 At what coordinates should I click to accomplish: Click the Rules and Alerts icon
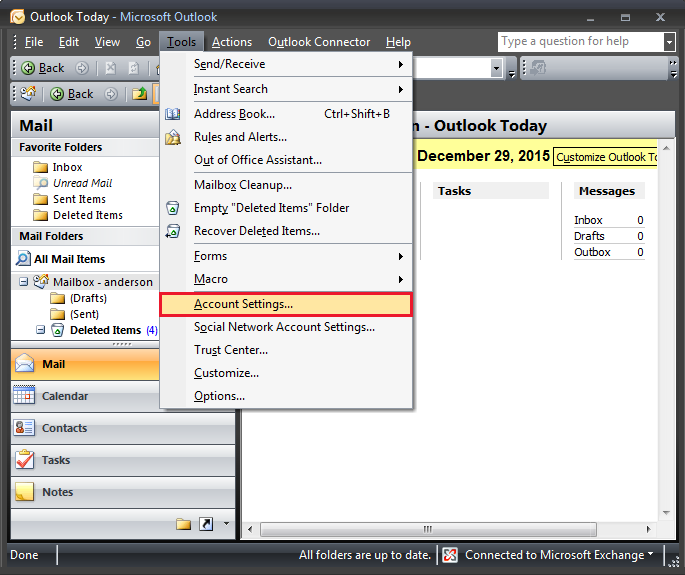coord(173,137)
